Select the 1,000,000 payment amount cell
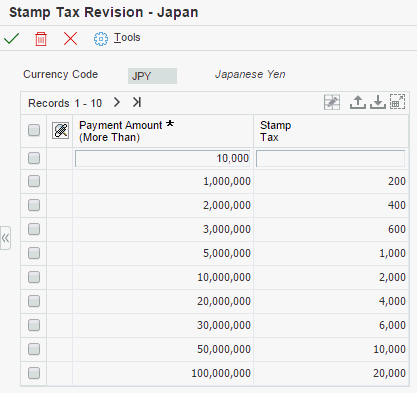The image size is (417, 393). (163, 181)
